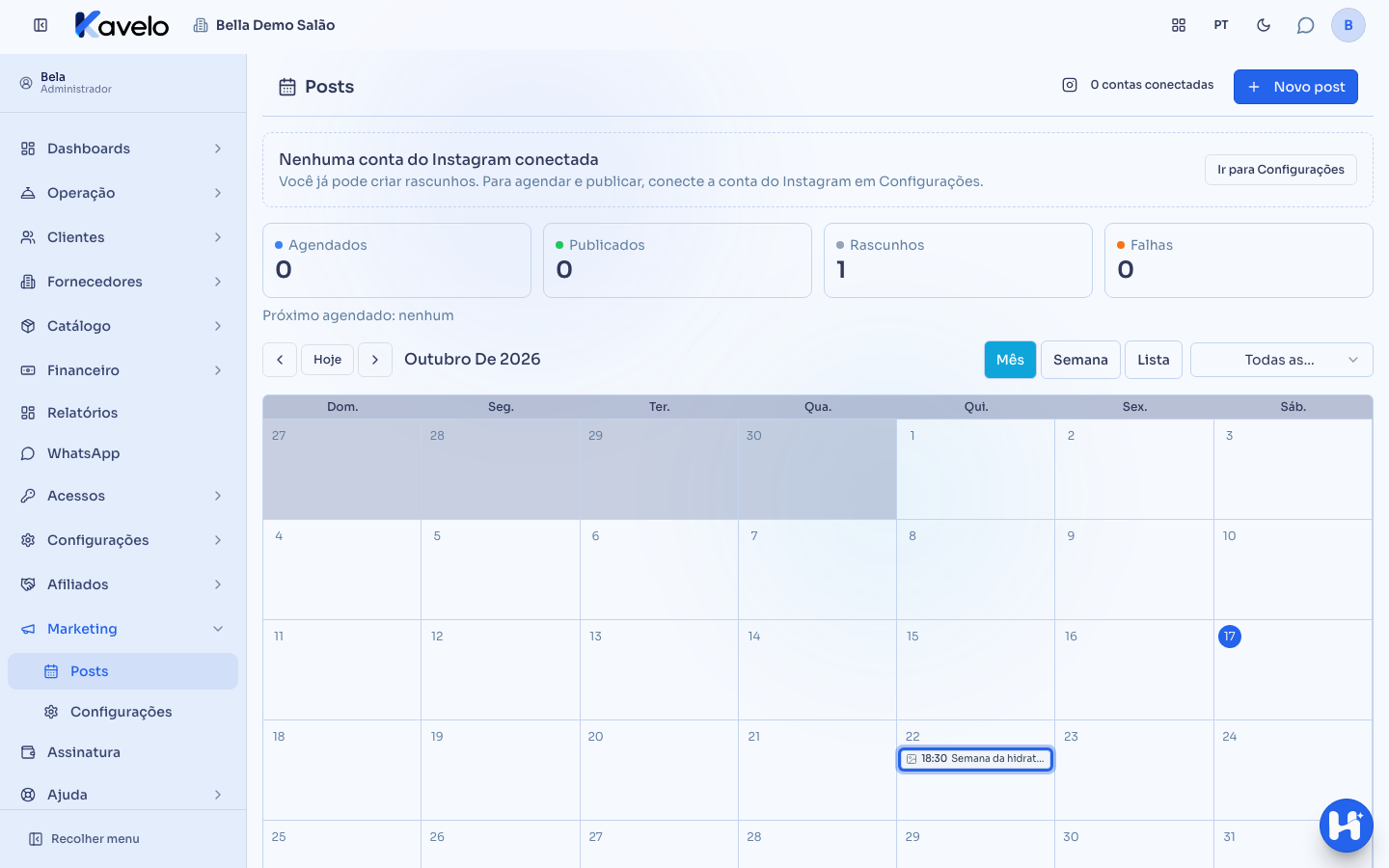Open the Ajuda menu item
Image resolution: width=1389 pixels, height=868 pixels.
click(123, 795)
